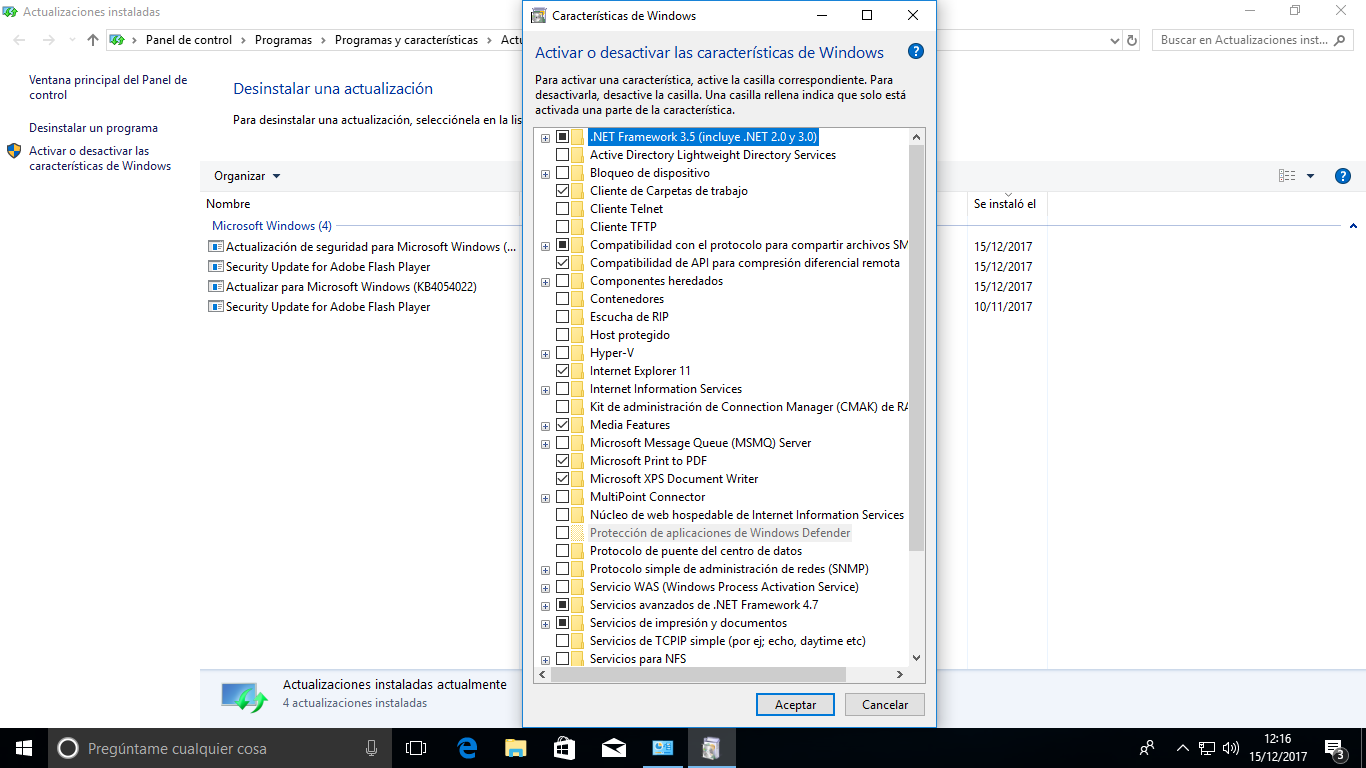Open the view options dropdown arrow
This screenshot has width=1366, height=768.
pyautogui.click(x=1310, y=176)
